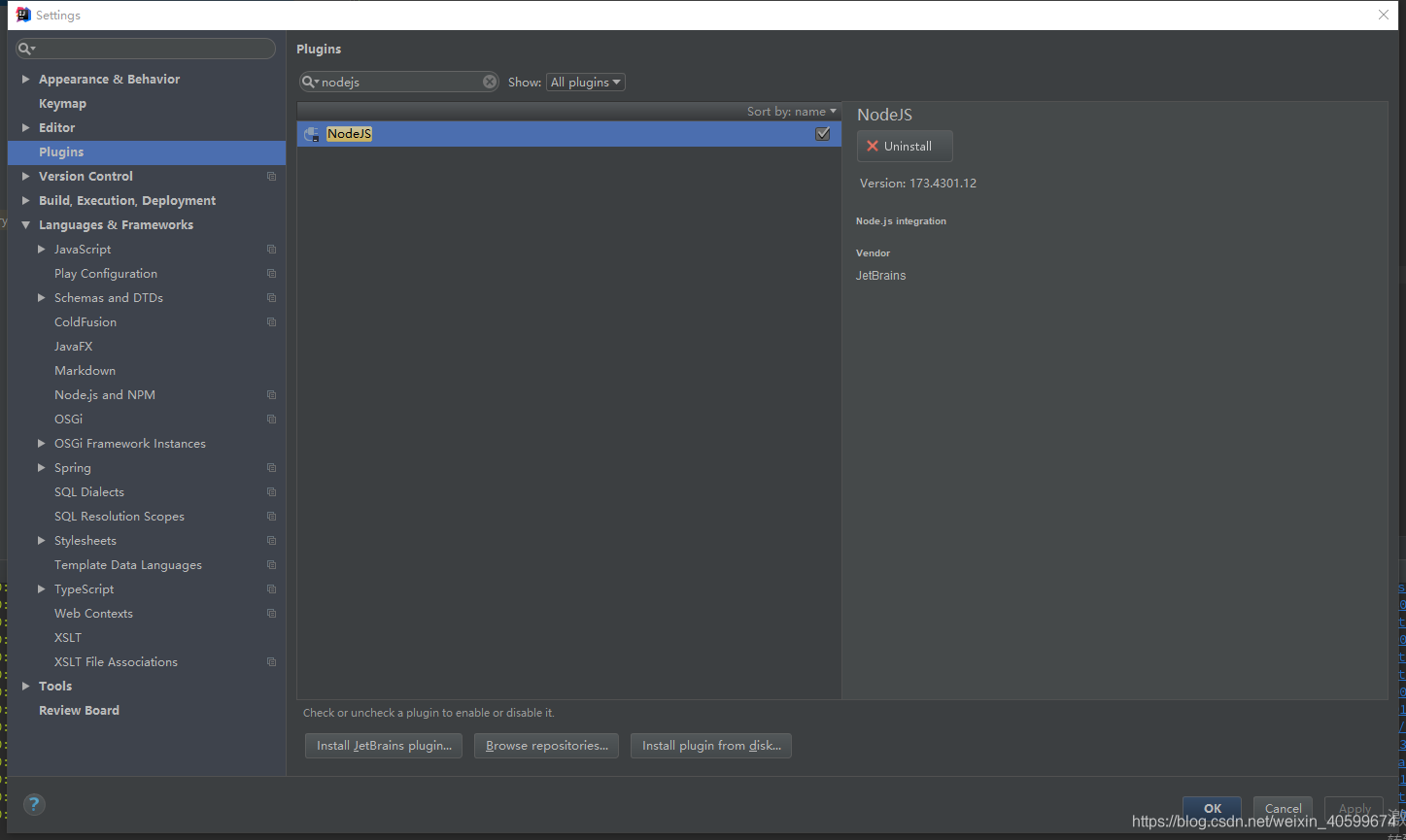The width and height of the screenshot is (1406, 840).
Task: Confirm settings with the OK button
Action: (x=1212, y=808)
